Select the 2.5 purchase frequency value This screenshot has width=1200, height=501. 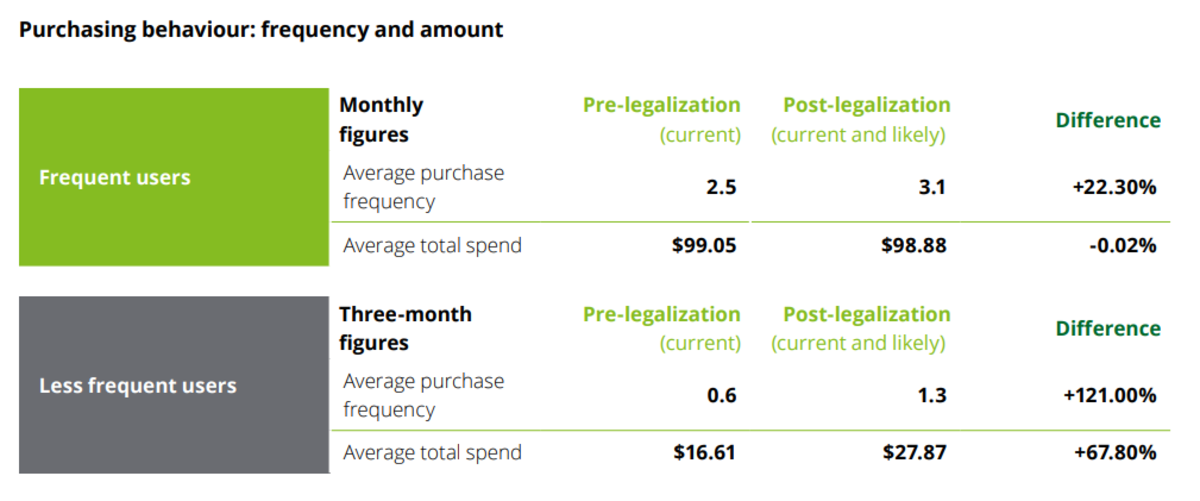pos(721,187)
